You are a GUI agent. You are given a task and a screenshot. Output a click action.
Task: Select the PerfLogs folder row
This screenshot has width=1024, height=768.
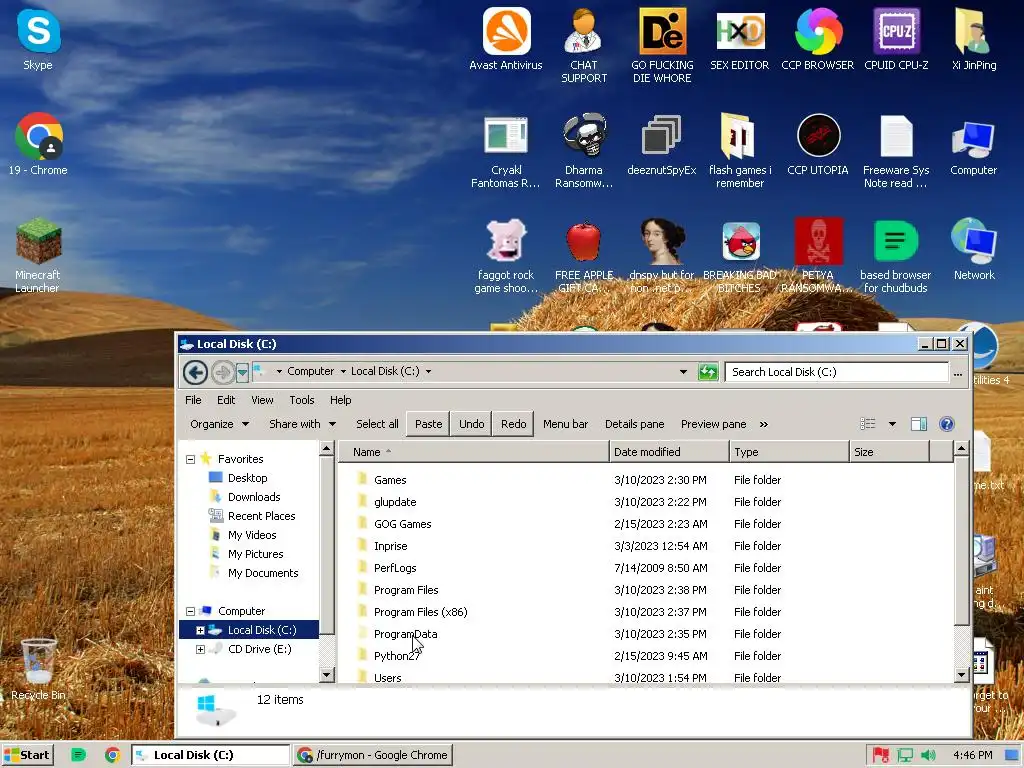[x=646, y=568]
